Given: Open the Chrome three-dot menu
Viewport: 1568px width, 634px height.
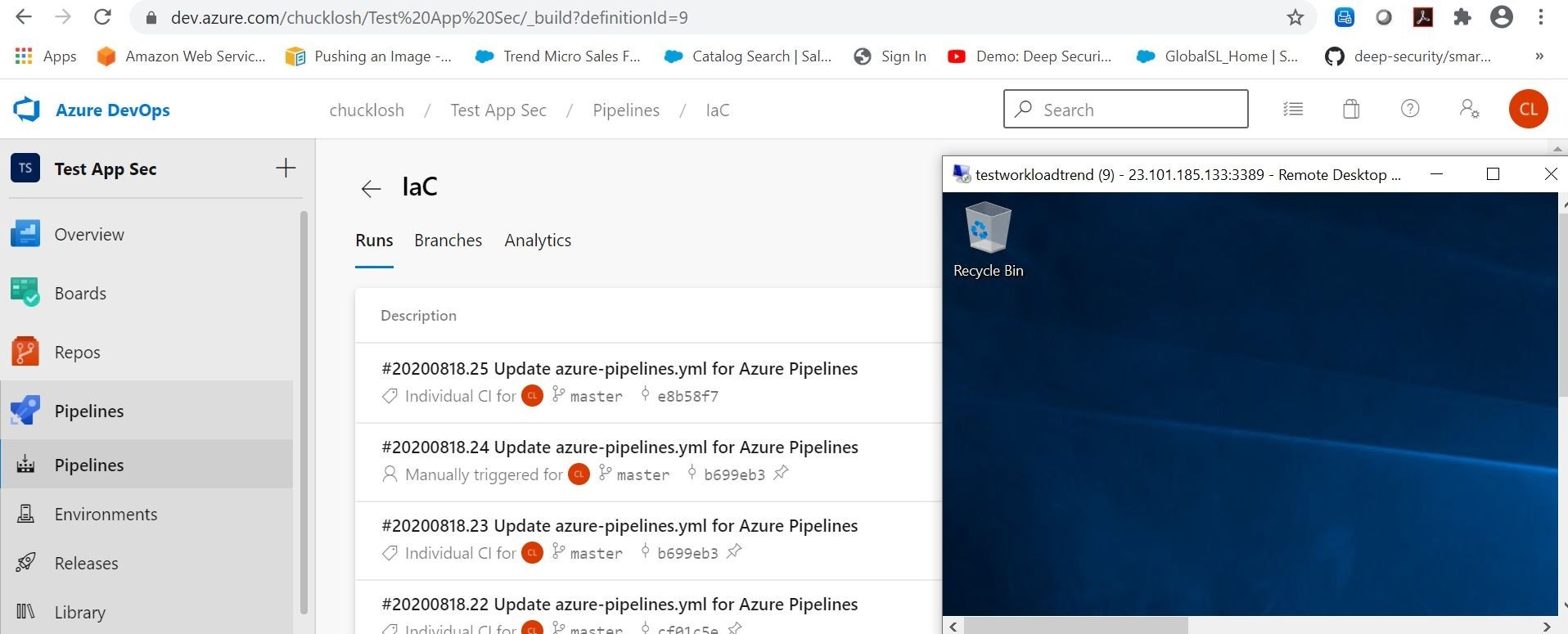Looking at the screenshot, I should click(1541, 17).
